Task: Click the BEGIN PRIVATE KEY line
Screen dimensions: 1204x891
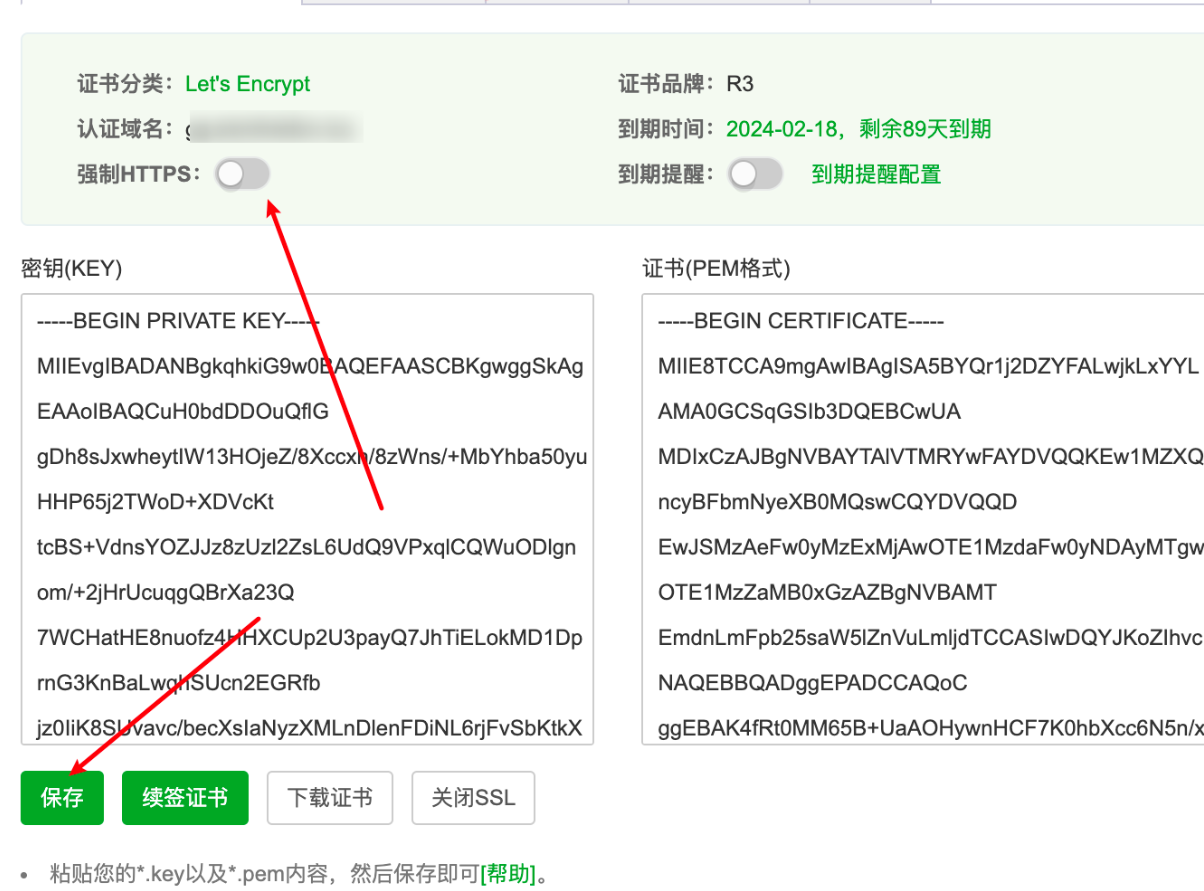Action: (178, 321)
